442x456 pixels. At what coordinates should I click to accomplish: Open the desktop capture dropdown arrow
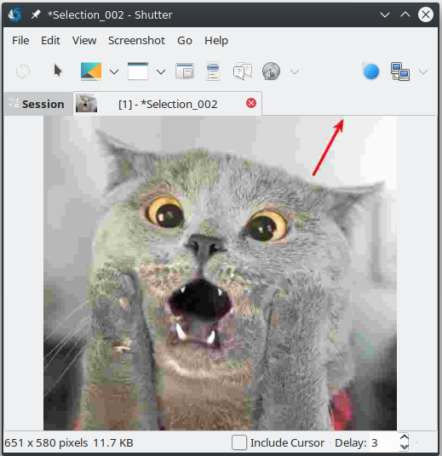pyautogui.click(x=114, y=72)
